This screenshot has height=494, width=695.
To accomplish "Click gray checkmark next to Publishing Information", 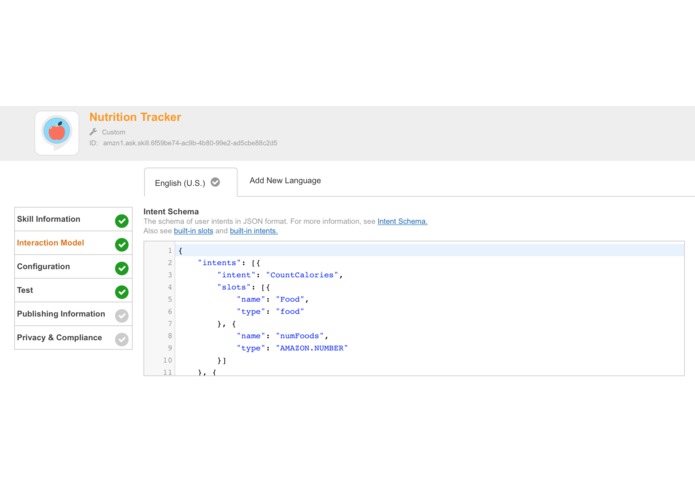I will pyautogui.click(x=122, y=315).
